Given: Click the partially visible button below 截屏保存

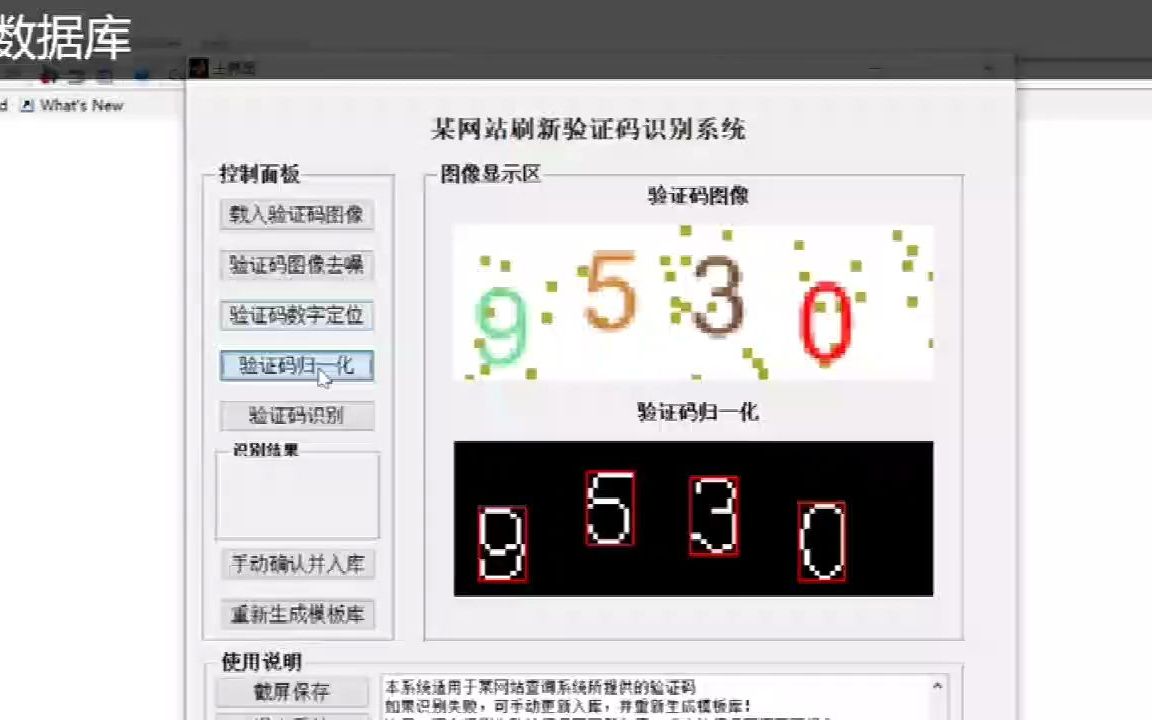Looking at the screenshot, I should coord(291,716).
